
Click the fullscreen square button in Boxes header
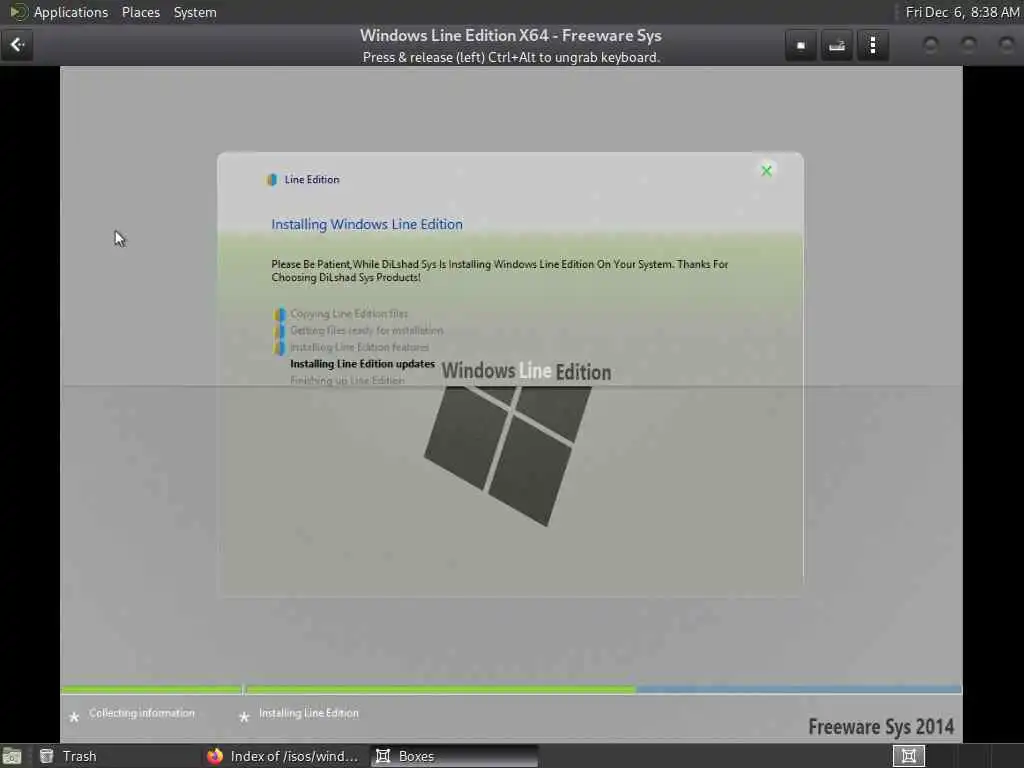[801, 45]
